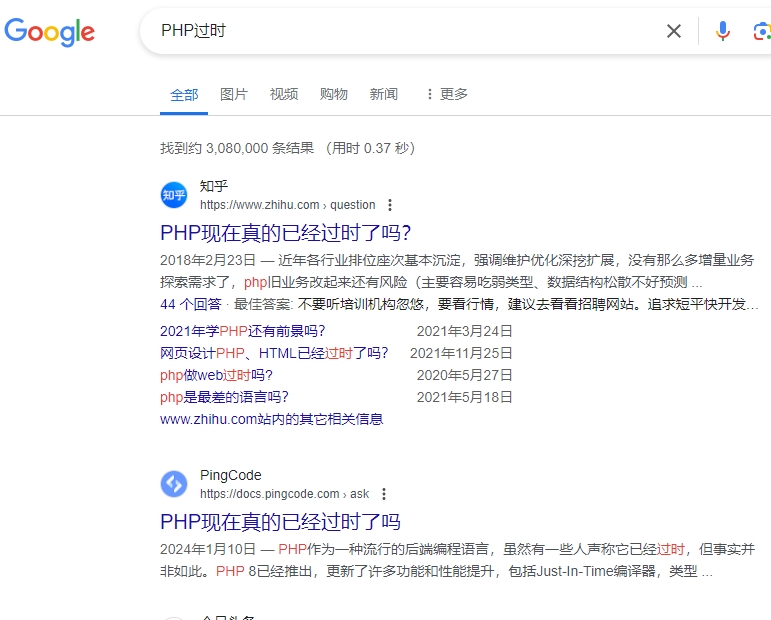
Task: Start voice search with microphone icon
Action: tap(722, 31)
